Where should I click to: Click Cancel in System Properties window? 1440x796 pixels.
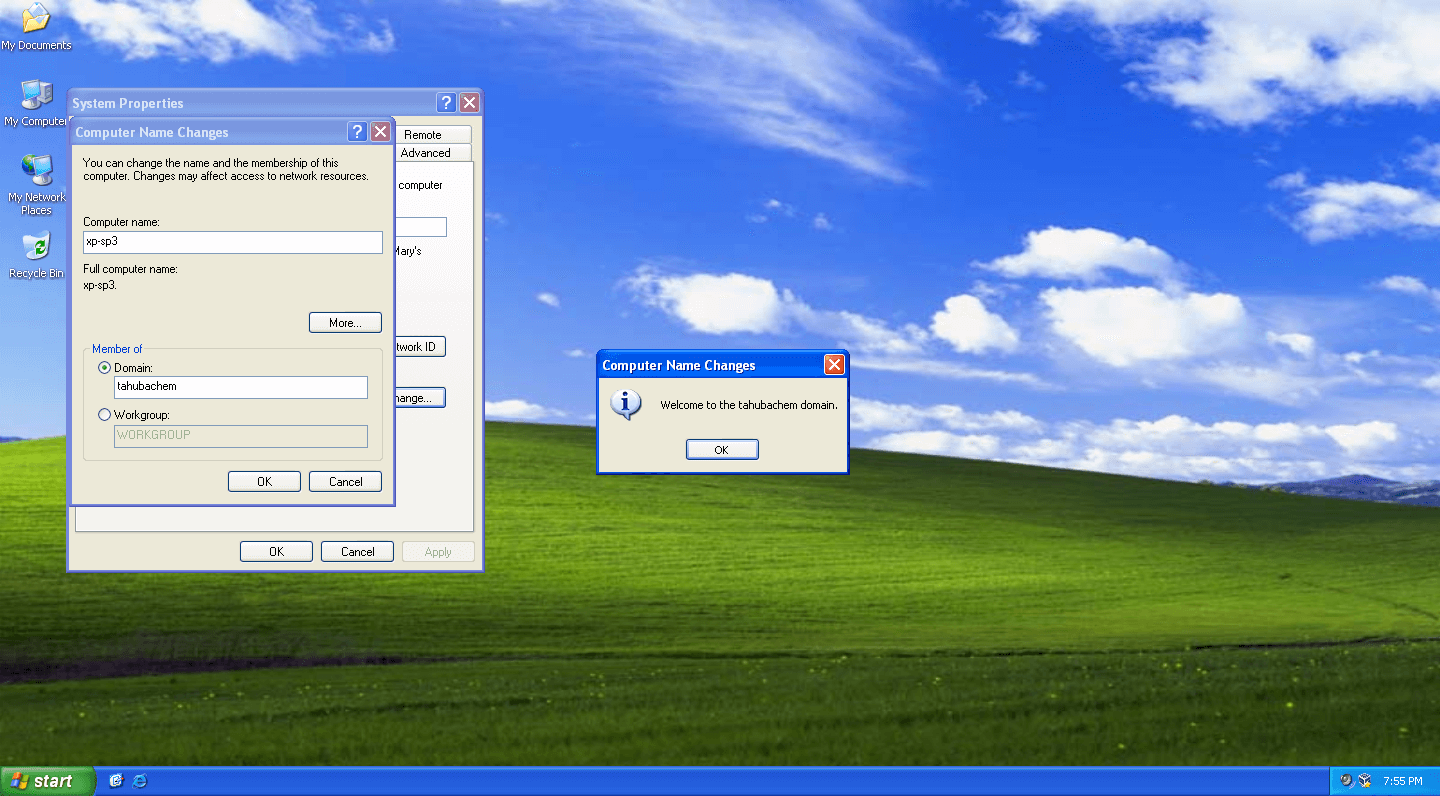[358, 552]
